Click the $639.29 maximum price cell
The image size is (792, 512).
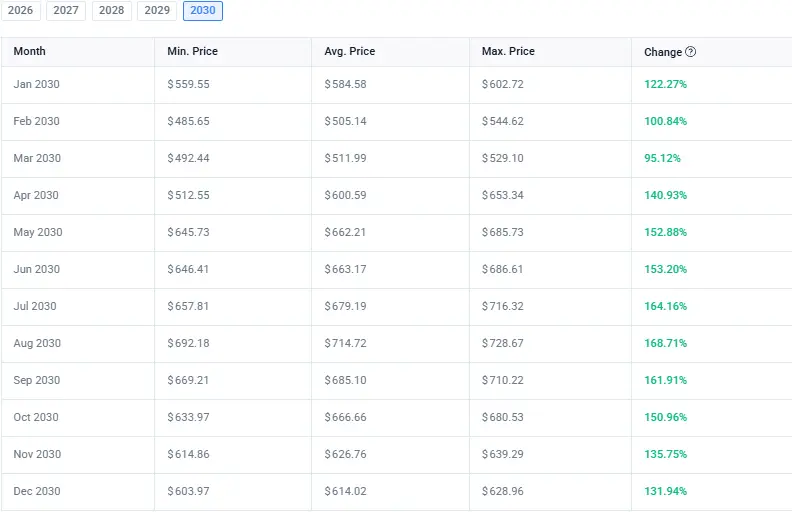pyautogui.click(x=503, y=454)
